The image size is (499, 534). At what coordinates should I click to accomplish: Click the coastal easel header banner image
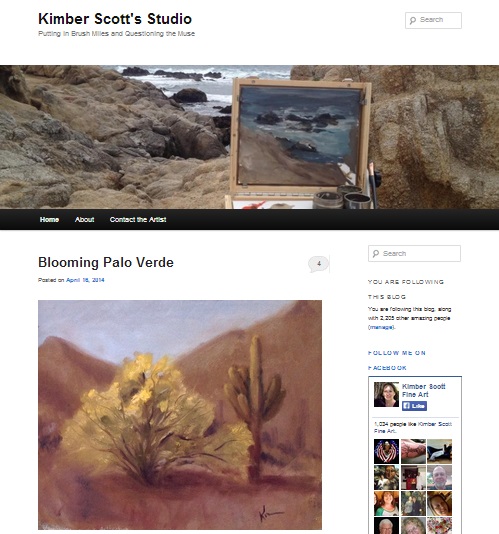point(249,137)
